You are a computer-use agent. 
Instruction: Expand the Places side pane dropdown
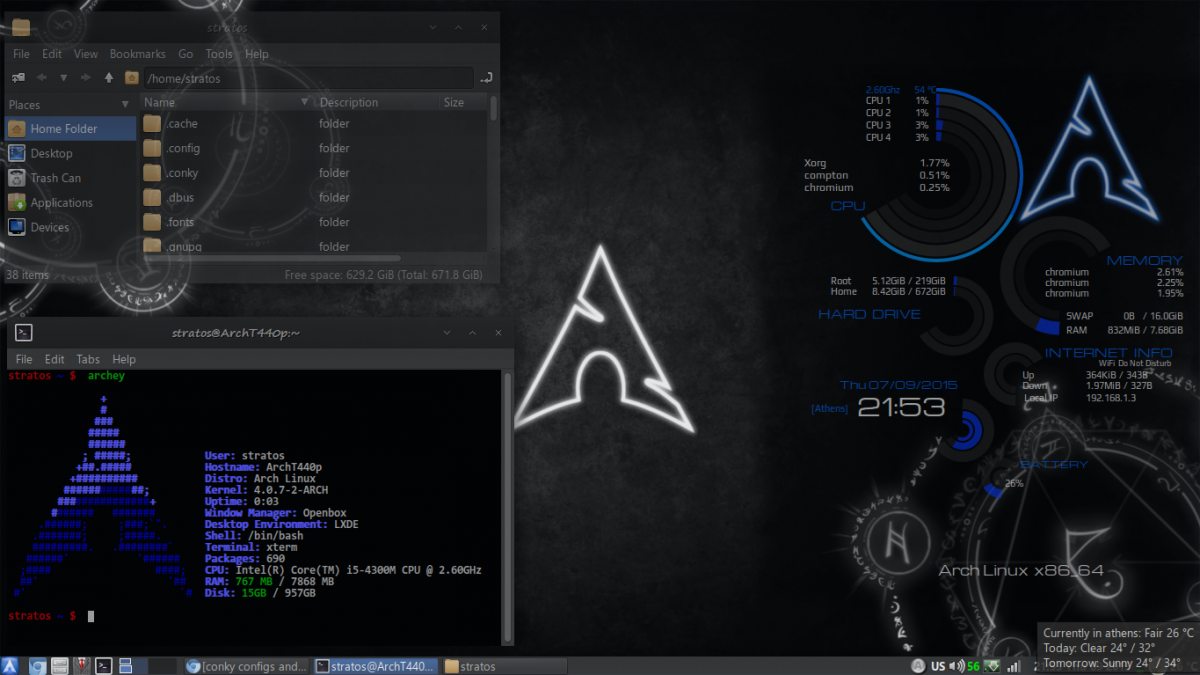click(125, 104)
